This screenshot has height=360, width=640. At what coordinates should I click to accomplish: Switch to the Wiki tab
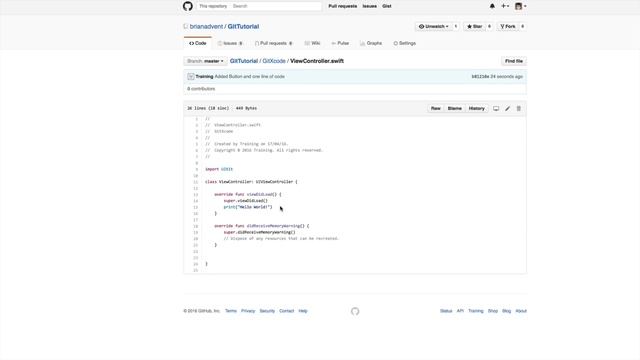[312, 43]
